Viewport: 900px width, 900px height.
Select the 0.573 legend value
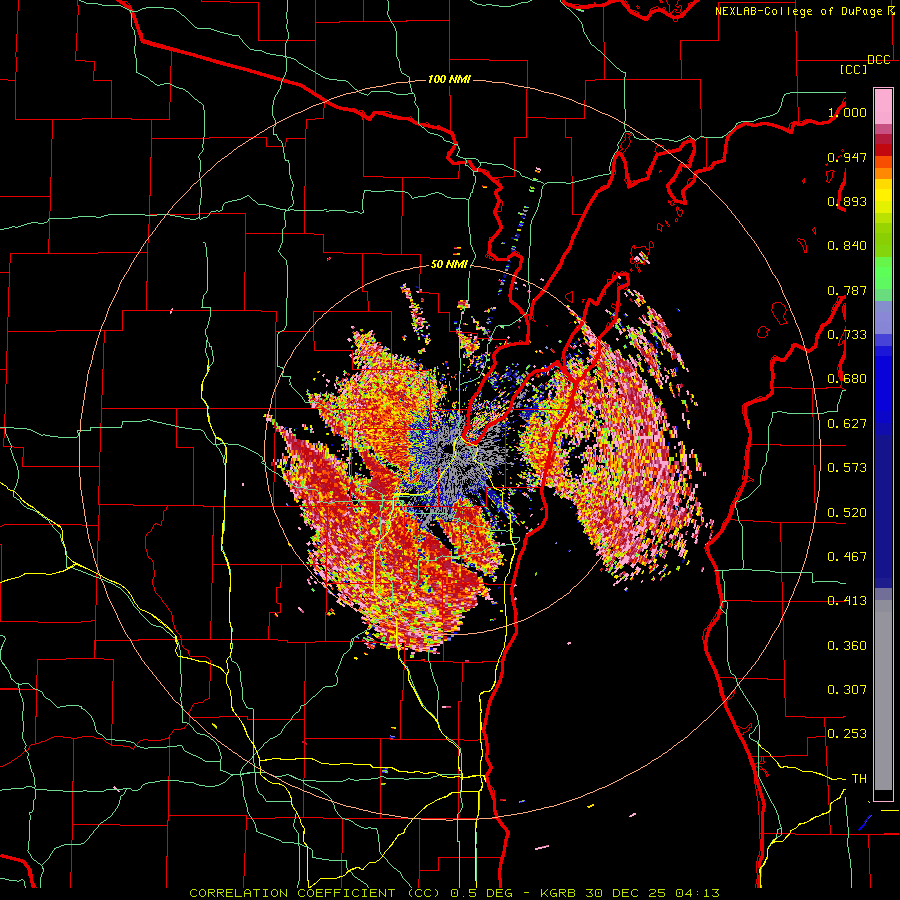tap(847, 468)
